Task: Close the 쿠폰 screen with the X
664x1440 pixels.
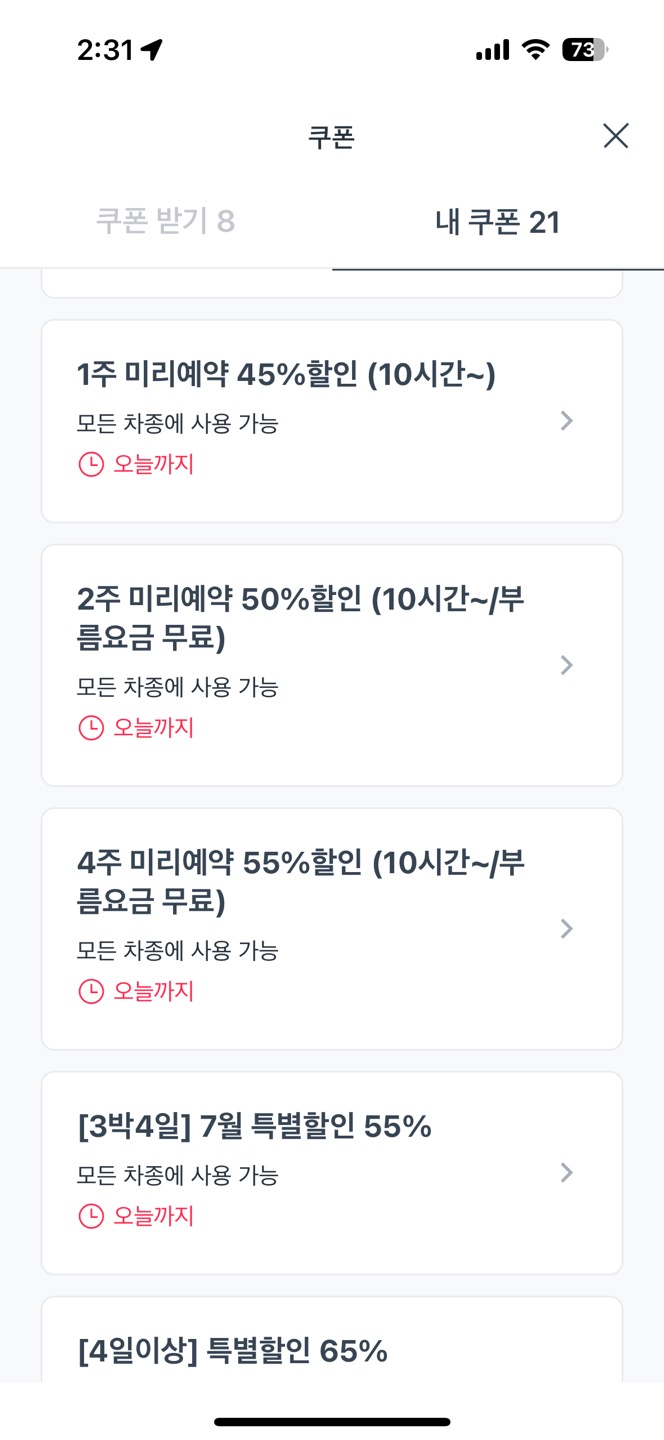Action: point(615,136)
